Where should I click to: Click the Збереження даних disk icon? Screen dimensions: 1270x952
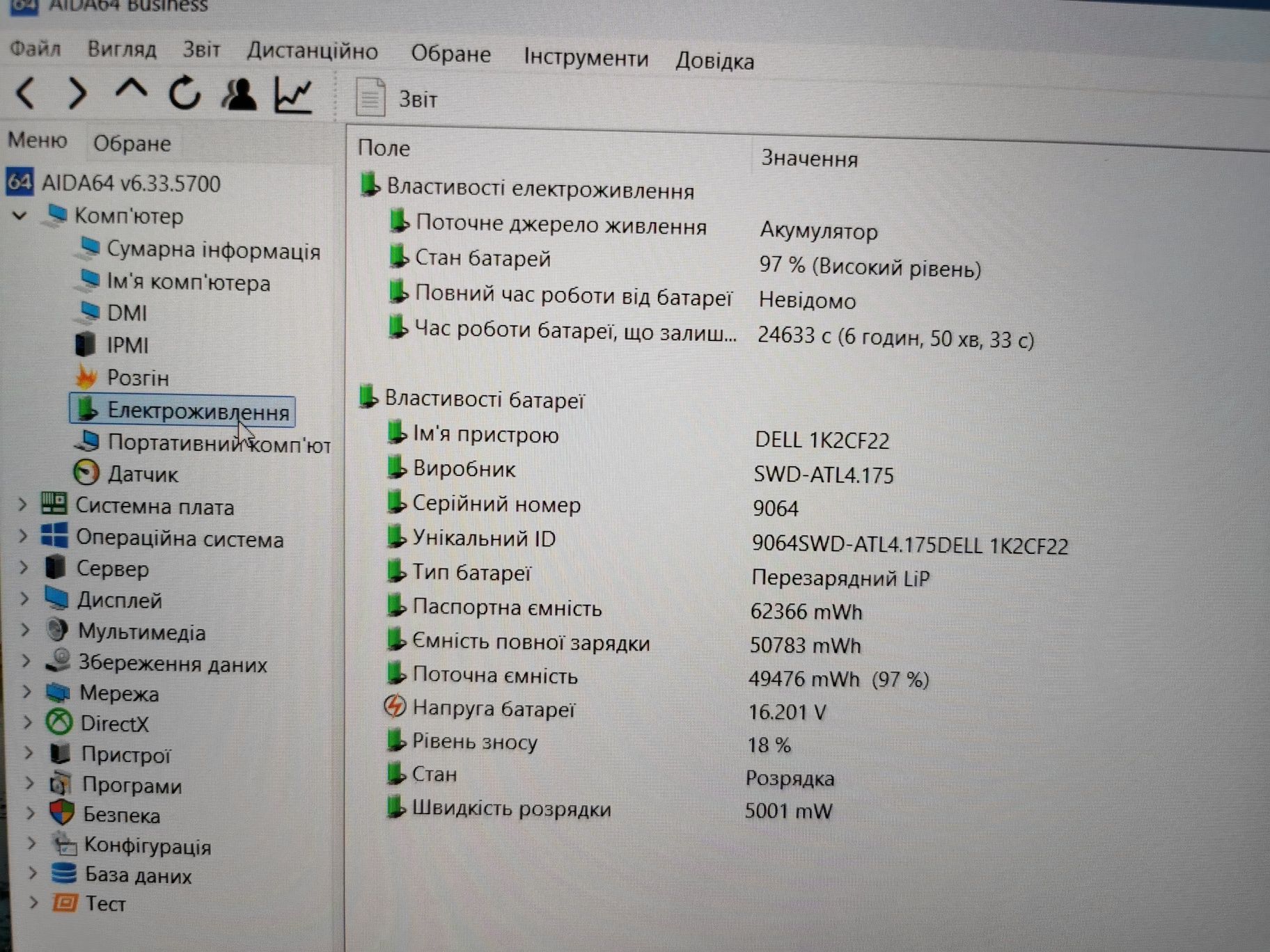click(59, 660)
